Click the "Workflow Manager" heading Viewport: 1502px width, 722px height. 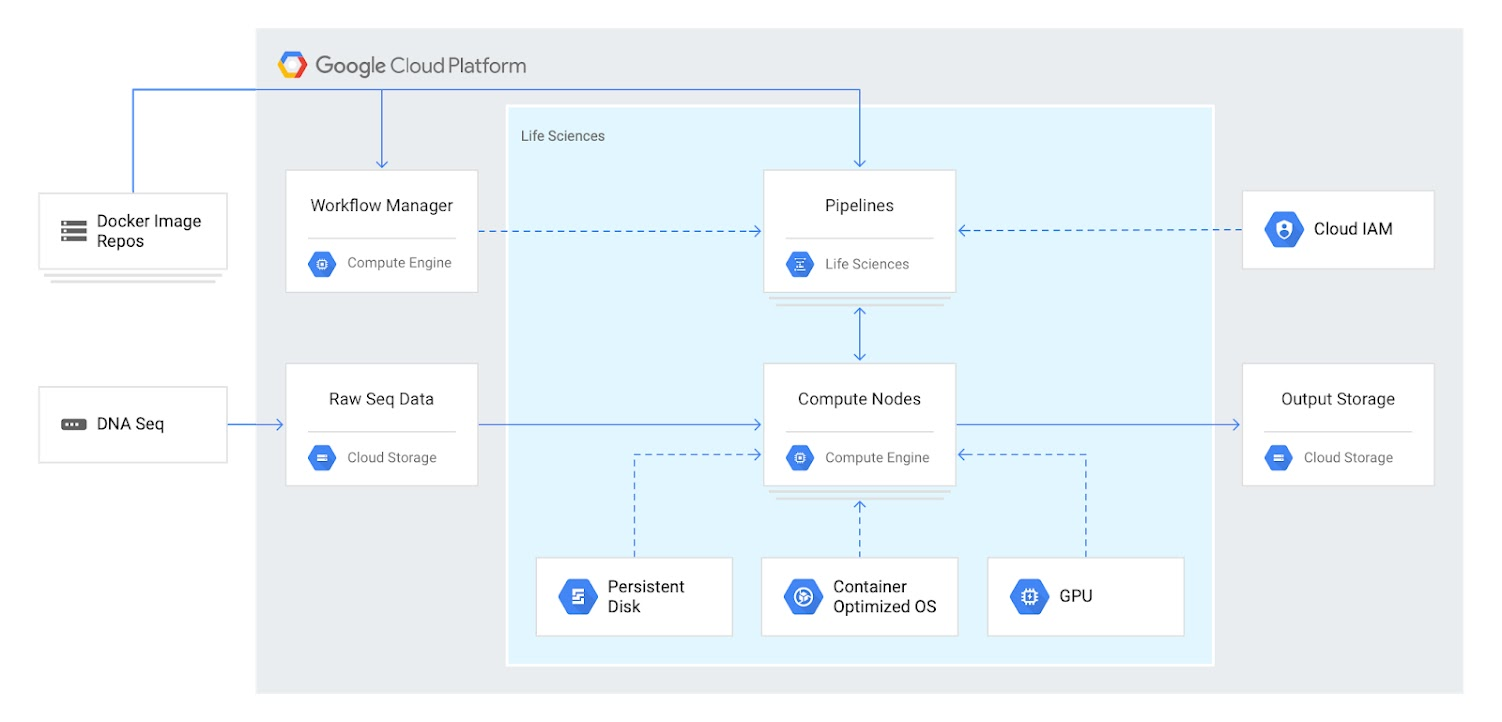[382, 206]
